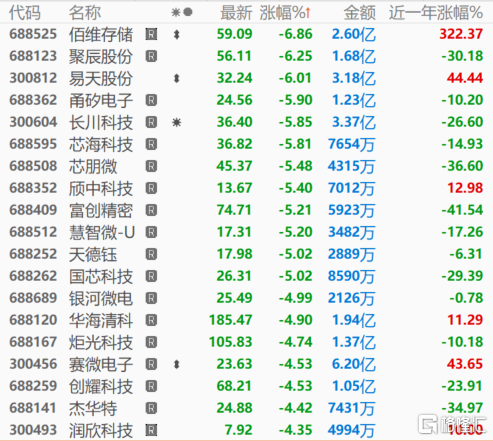The width and height of the screenshot is (493, 441).
Task: Click the marker icon in 赛微电子 row
Action: pyautogui.click(x=177, y=364)
